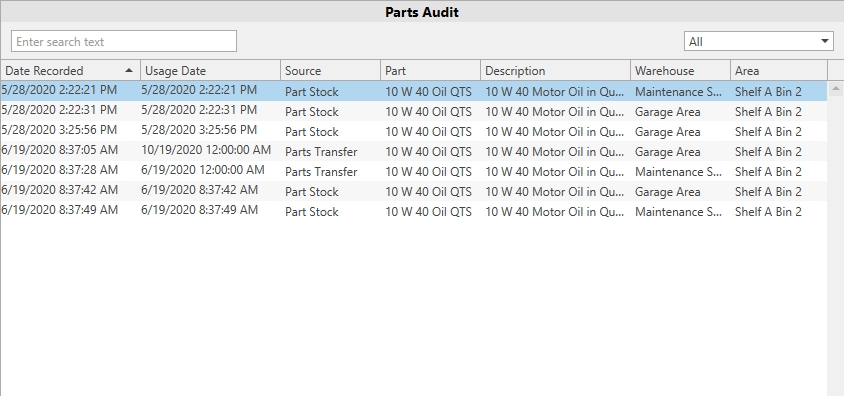Image resolution: width=844 pixels, height=396 pixels.
Task: Click 10 W 40 Oil QTS in 8:37:42 AM row
Action: (428, 192)
